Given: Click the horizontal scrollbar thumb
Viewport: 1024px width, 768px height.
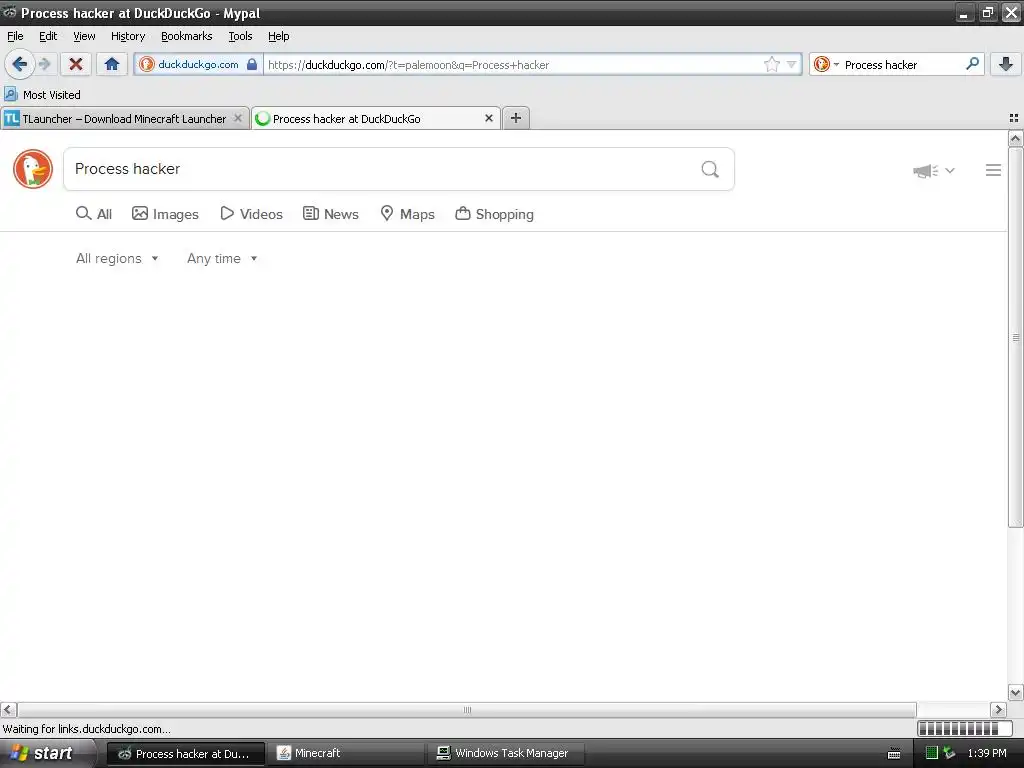Looking at the screenshot, I should pos(467,709).
